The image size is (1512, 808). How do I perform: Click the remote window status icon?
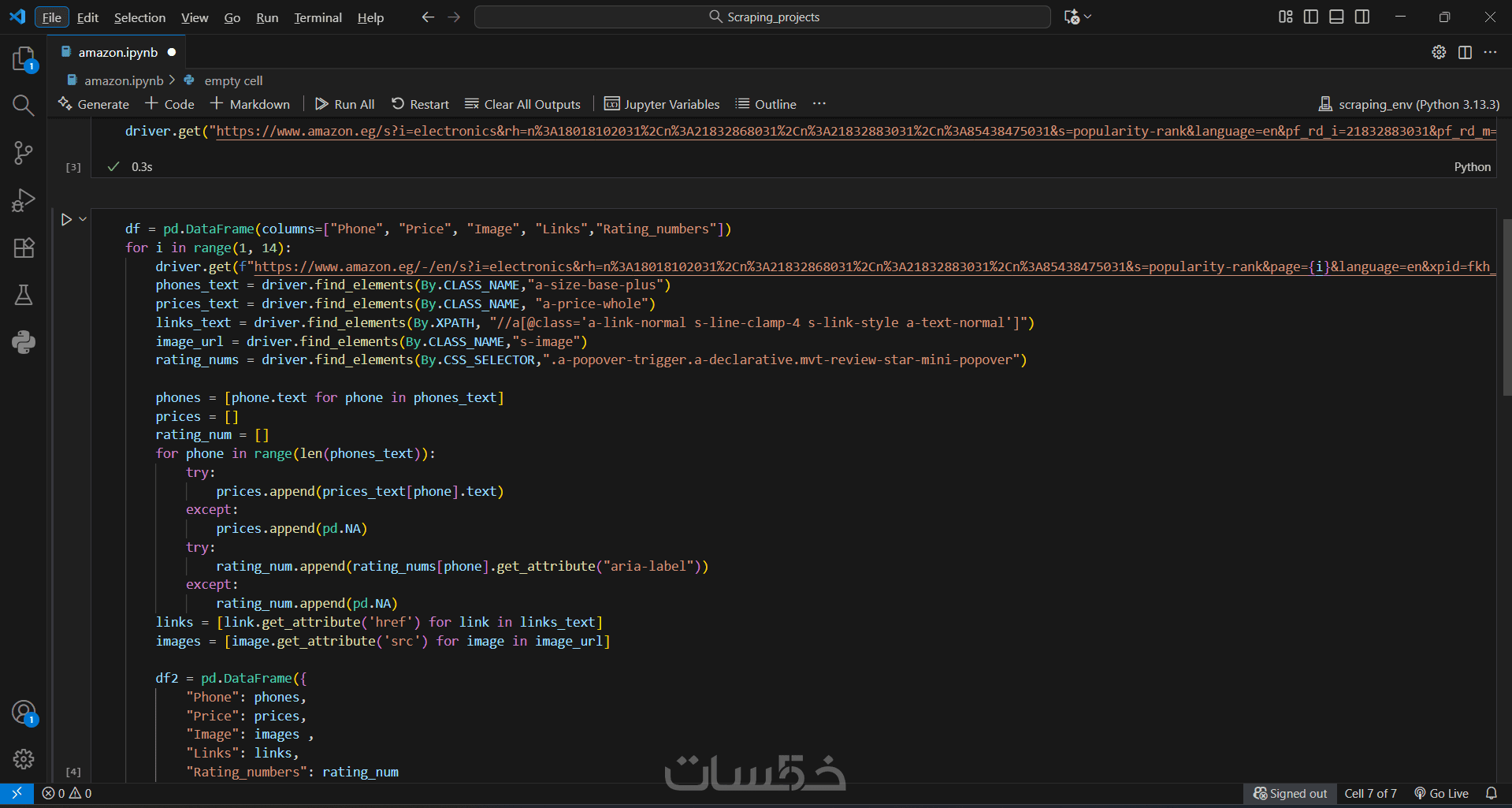pos(17,793)
